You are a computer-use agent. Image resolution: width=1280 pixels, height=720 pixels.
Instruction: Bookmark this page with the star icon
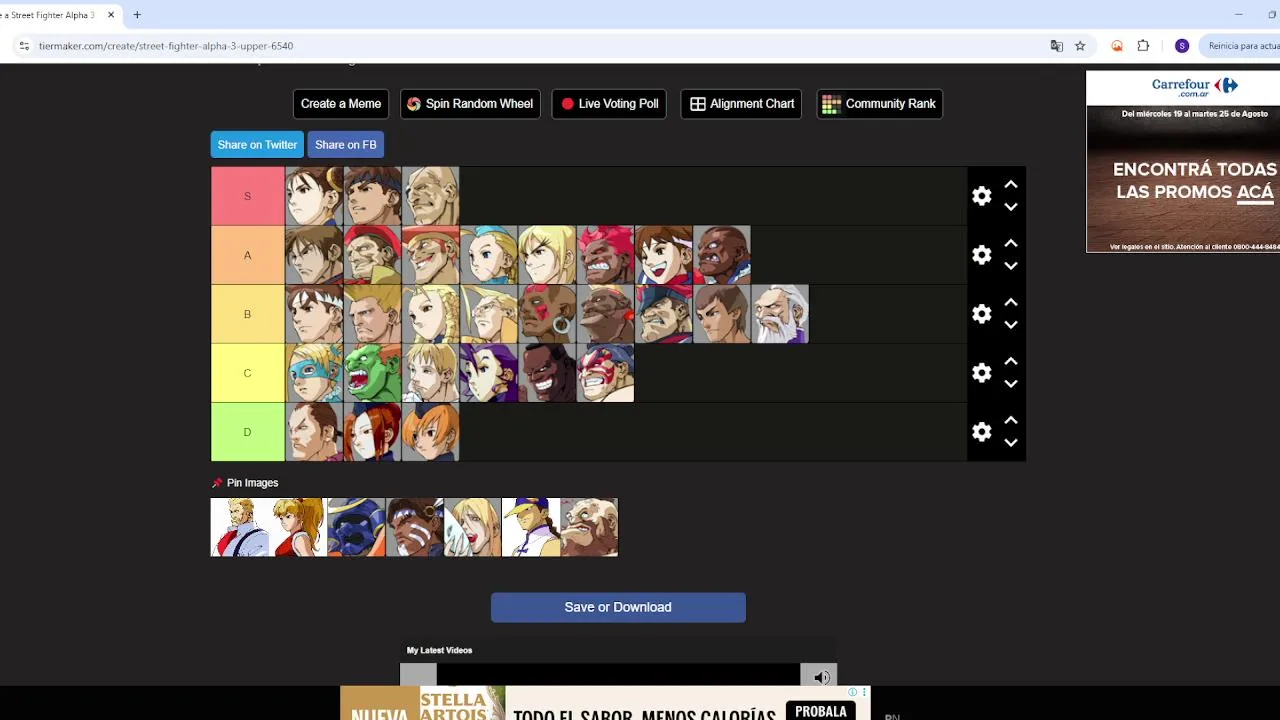click(1080, 46)
